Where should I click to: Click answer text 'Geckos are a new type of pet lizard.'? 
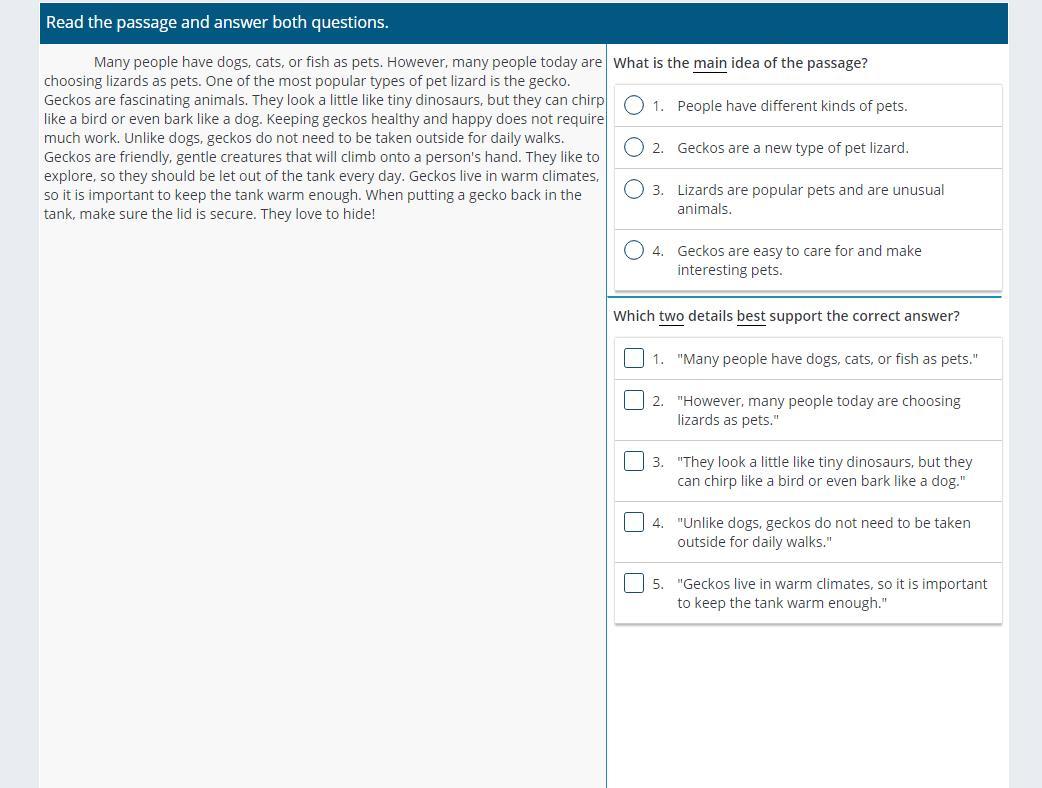(x=793, y=148)
